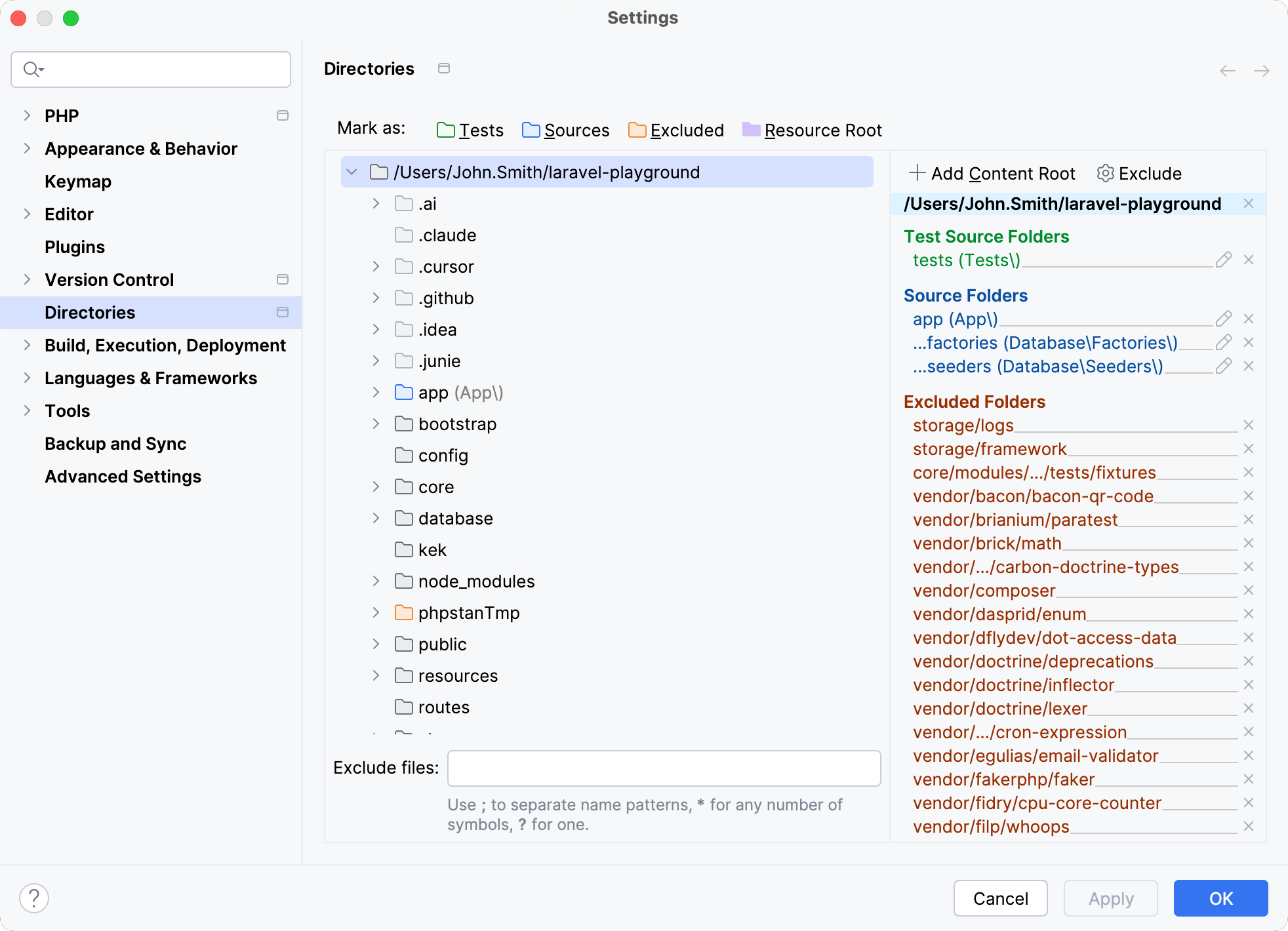
Task: Click the Exclude files input field
Action: (664, 768)
